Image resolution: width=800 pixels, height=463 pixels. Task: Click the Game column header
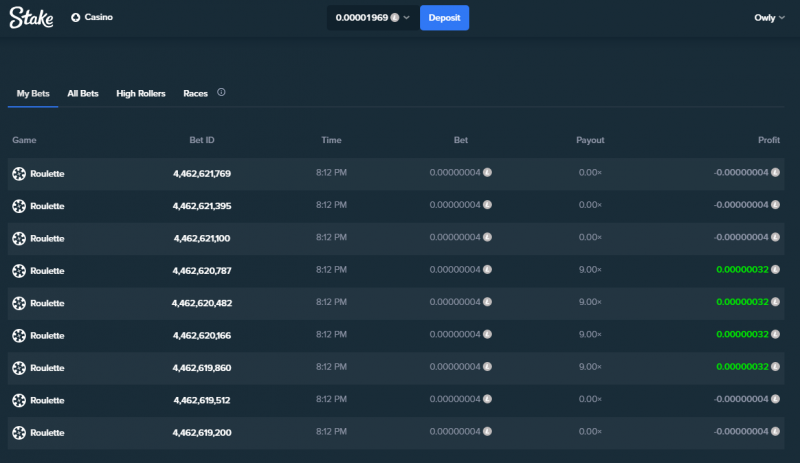pyautogui.click(x=24, y=140)
